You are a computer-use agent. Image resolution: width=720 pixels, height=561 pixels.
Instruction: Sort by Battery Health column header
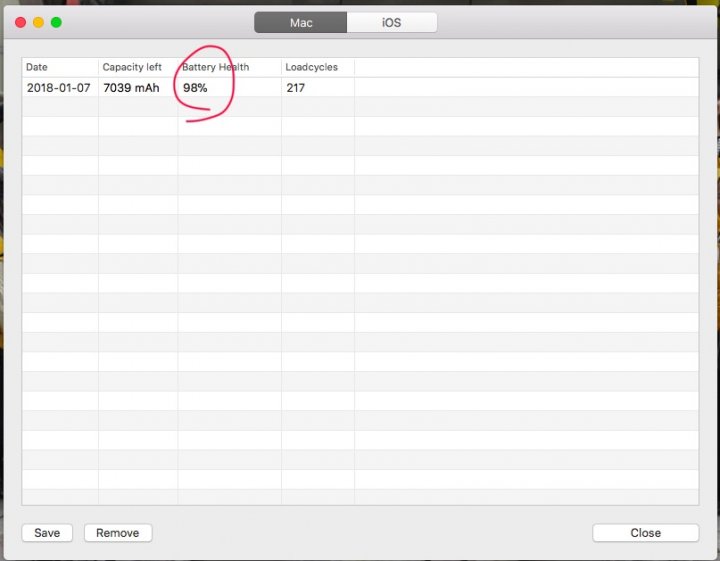[x=230, y=67]
